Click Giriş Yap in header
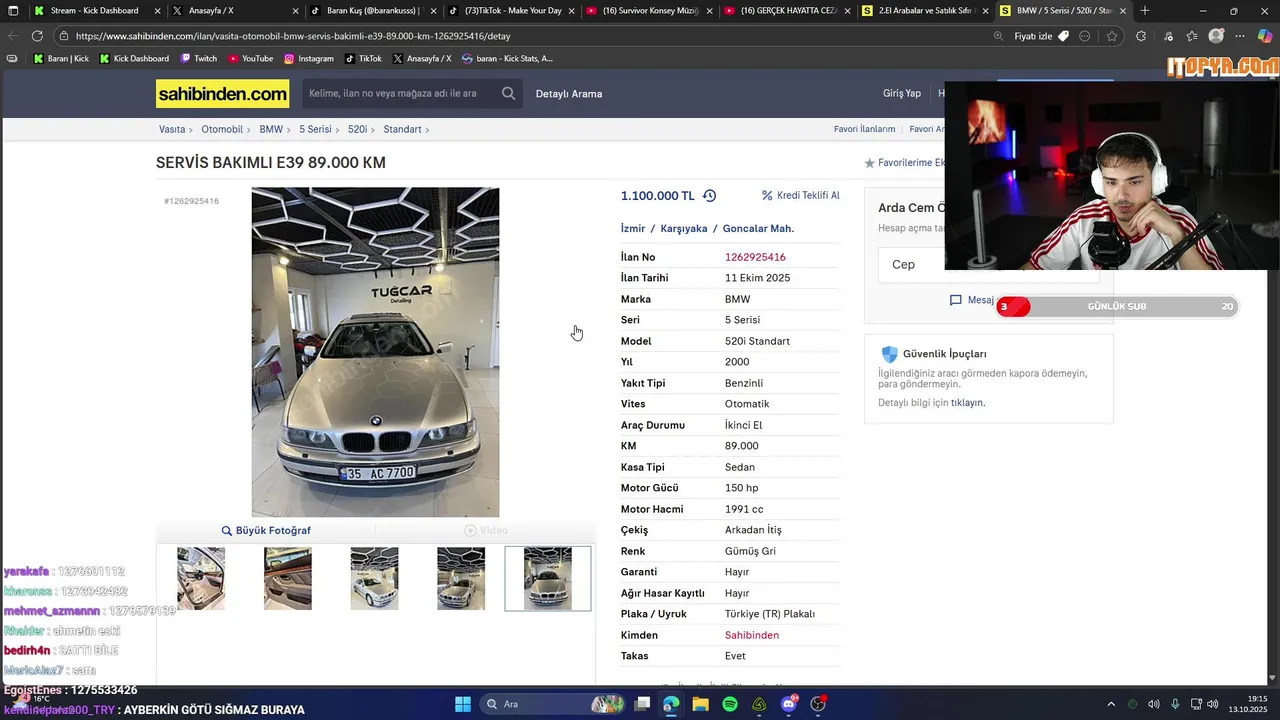Screen dimensions: 1280x720 902,93
